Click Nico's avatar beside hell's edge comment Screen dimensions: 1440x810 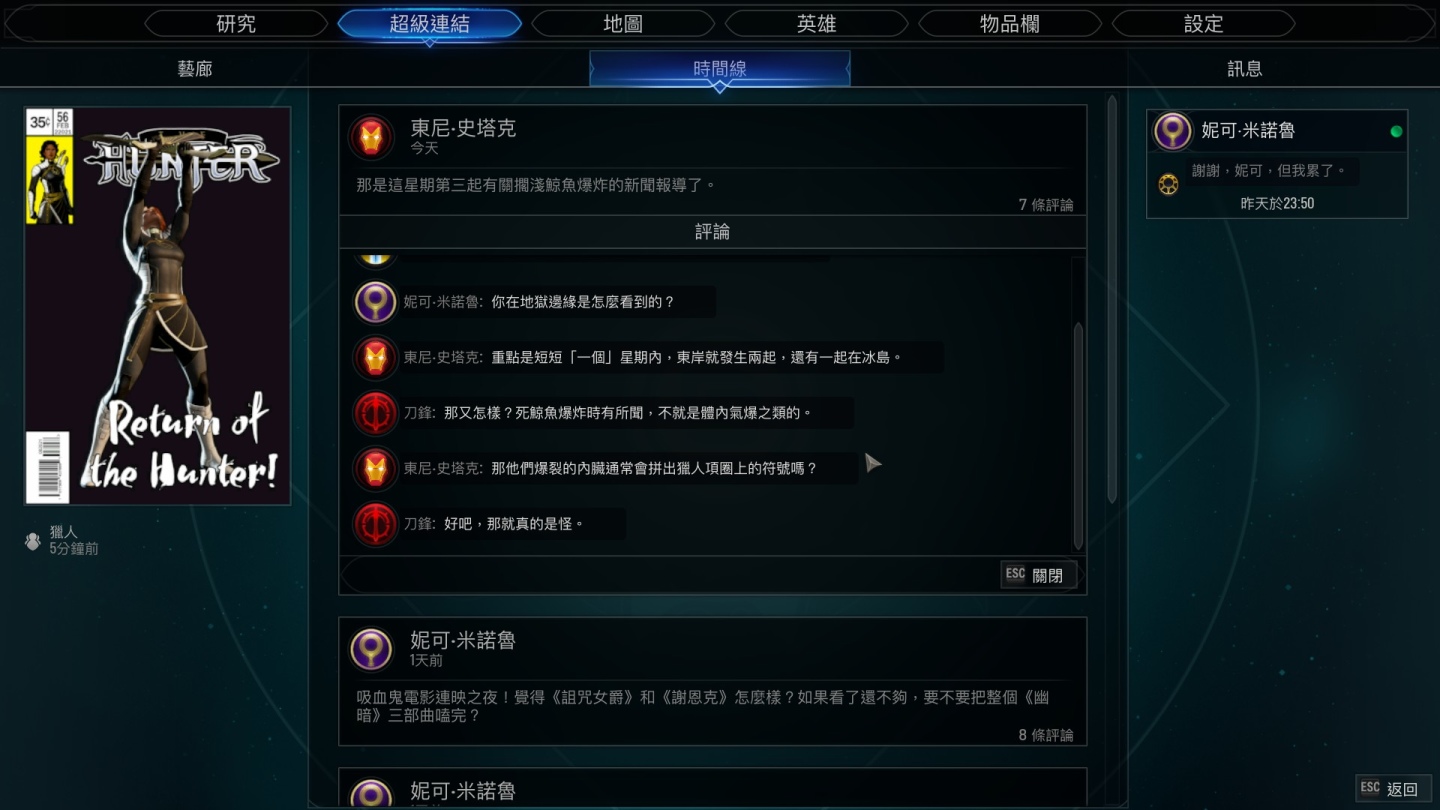click(x=375, y=302)
